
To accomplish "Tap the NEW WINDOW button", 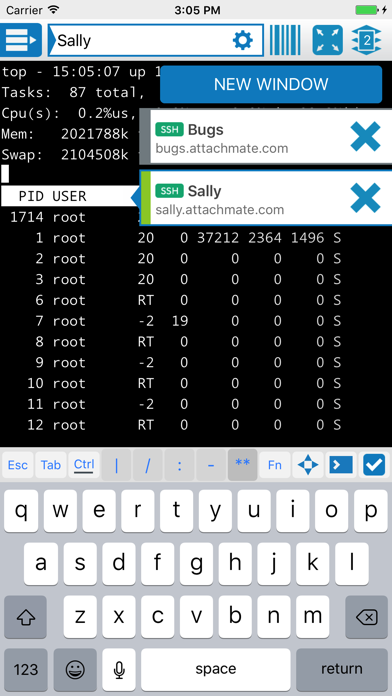I will [x=271, y=84].
